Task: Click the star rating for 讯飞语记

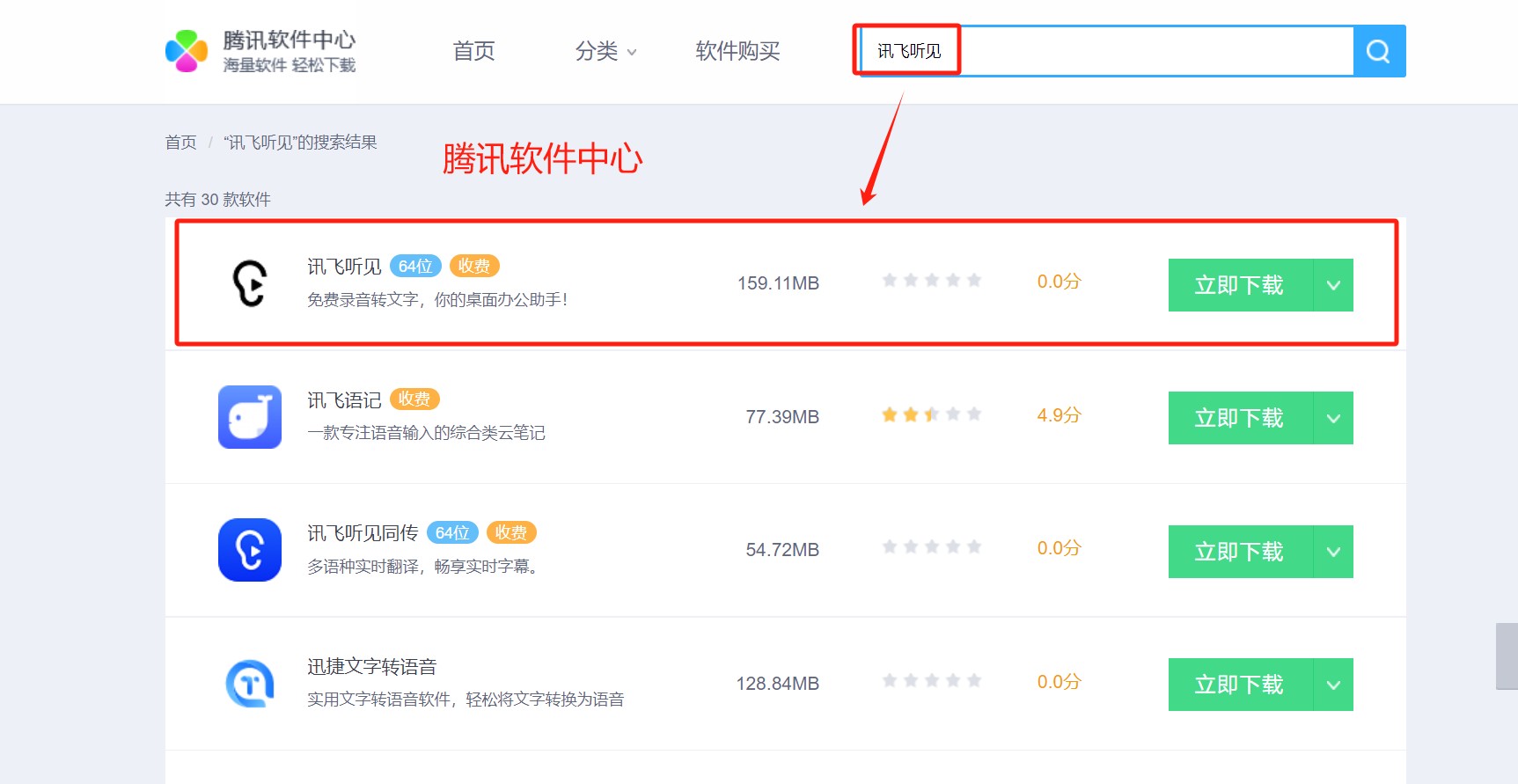Action: coord(932,414)
